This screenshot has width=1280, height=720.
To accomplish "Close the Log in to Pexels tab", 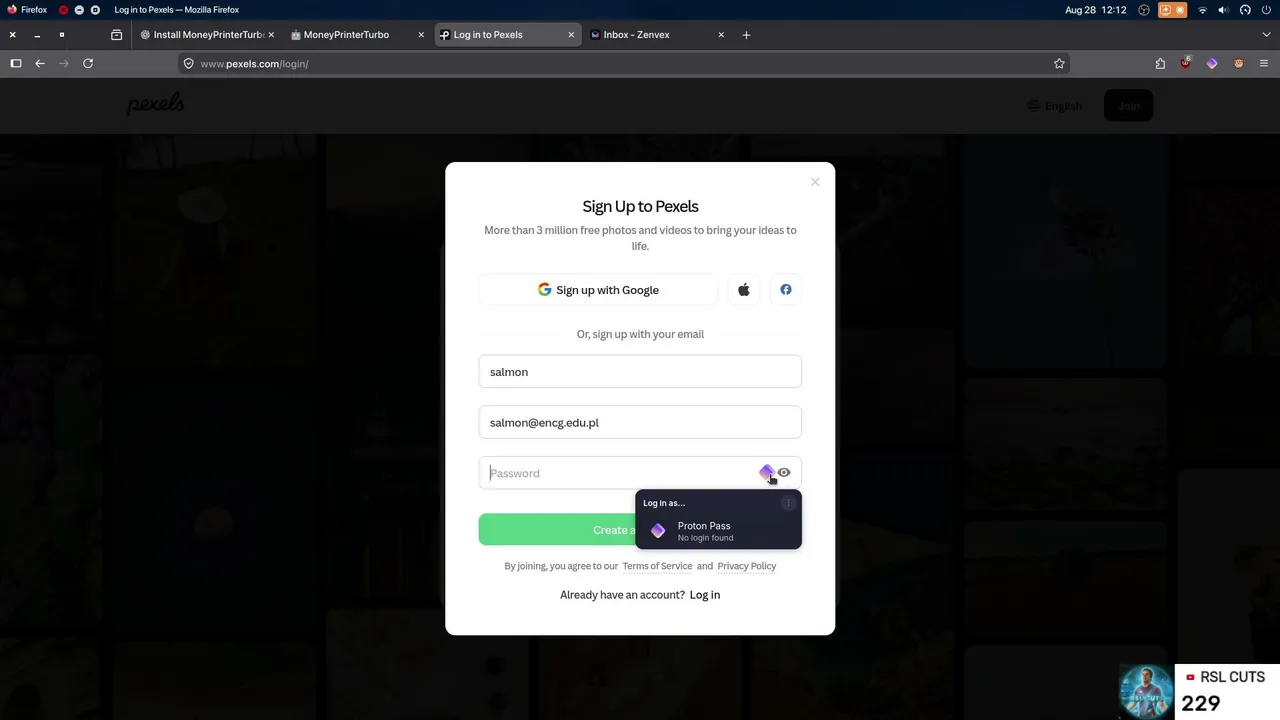I will tap(571, 35).
